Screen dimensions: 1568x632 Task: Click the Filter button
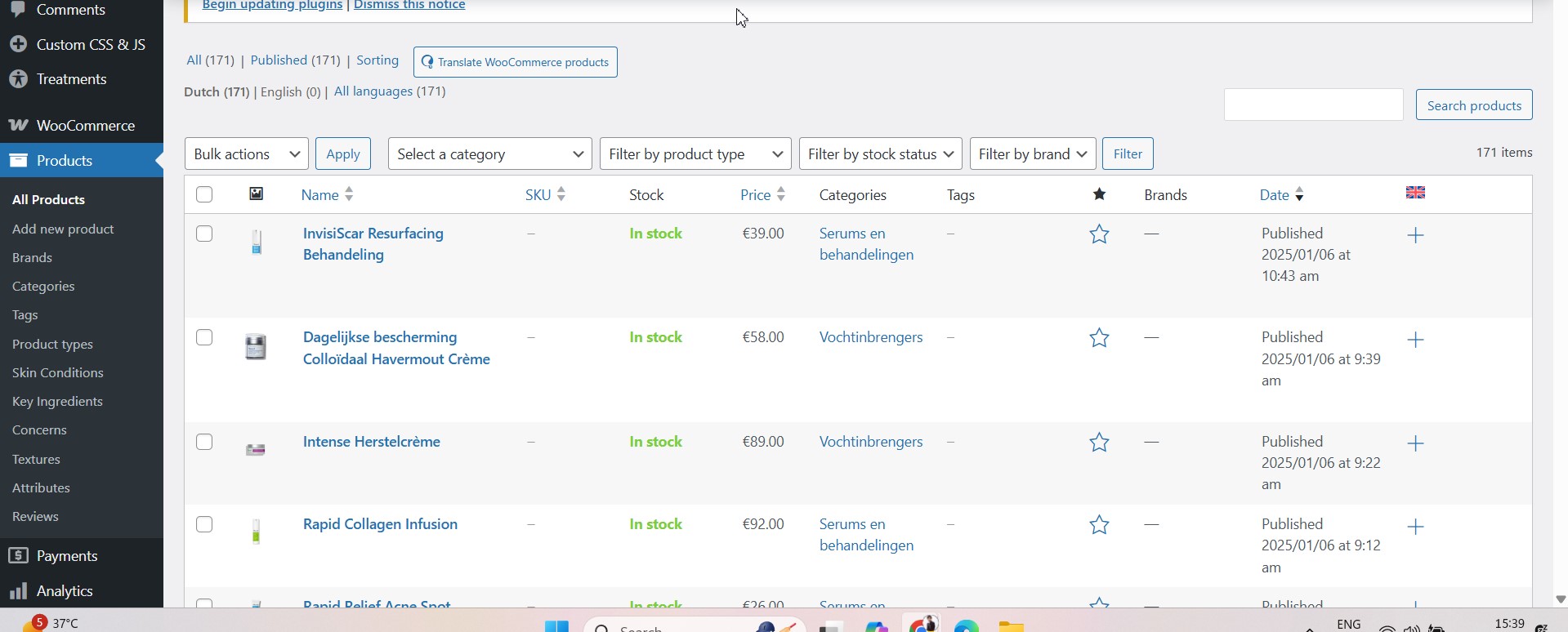click(1128, 154)
